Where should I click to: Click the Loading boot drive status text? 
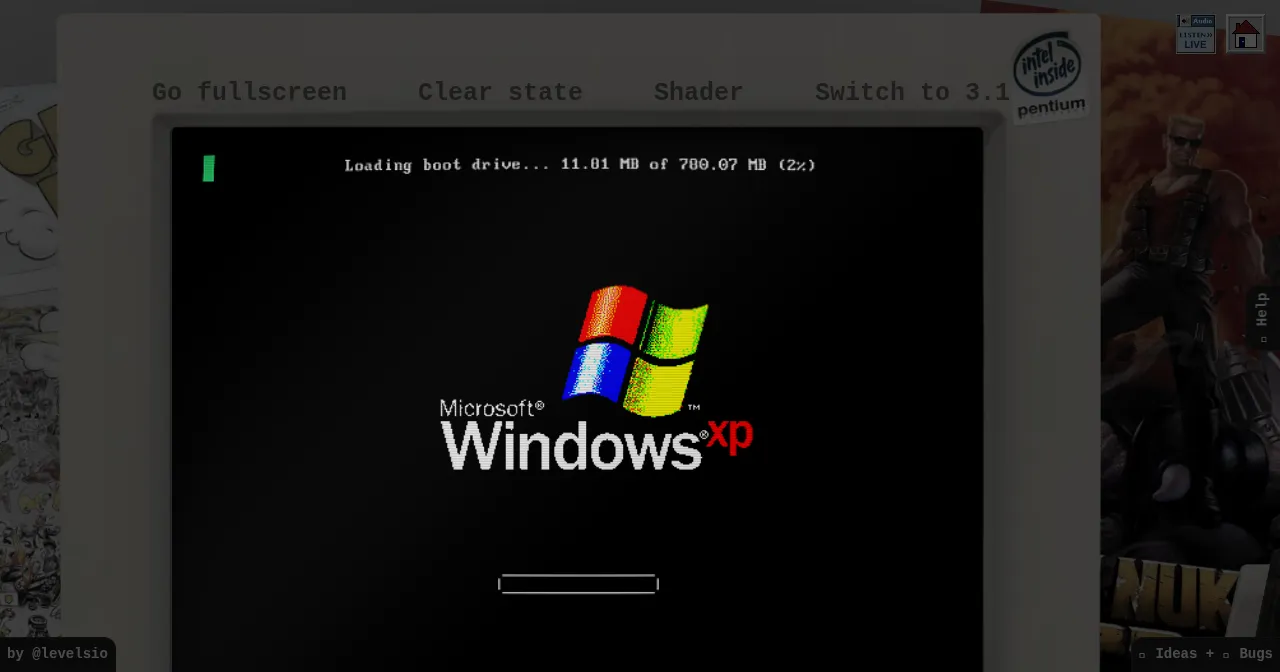point(580,165)
